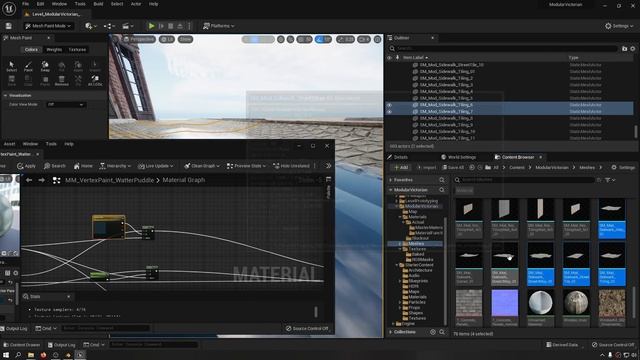Open Content Browser filter dropdown
The image size is (640, 360).
coord(610,180)
